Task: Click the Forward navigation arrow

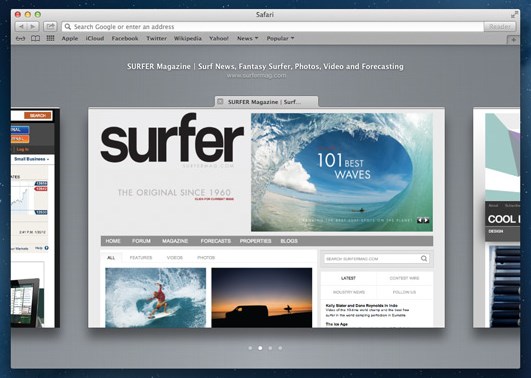Action: click(33, 26)
